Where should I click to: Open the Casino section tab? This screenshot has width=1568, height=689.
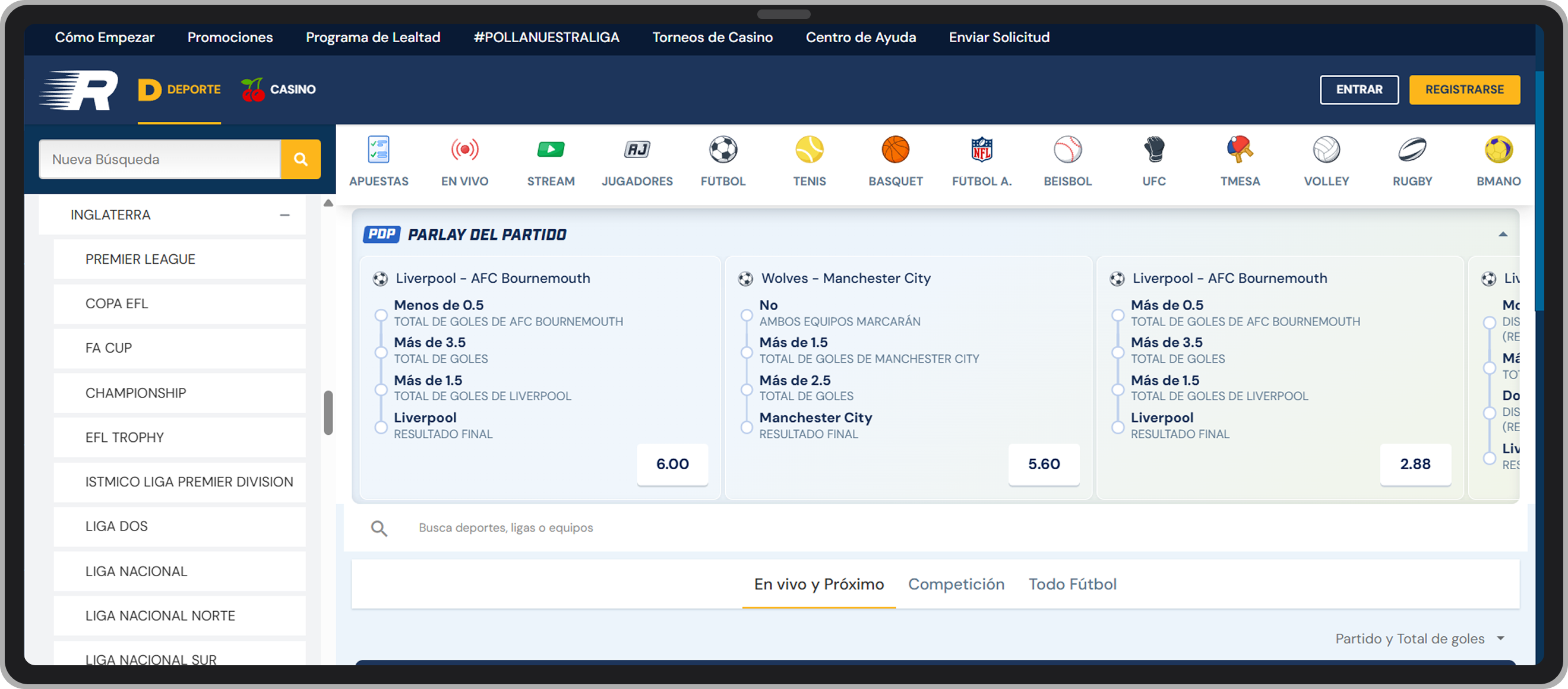[x=277, y=90]
